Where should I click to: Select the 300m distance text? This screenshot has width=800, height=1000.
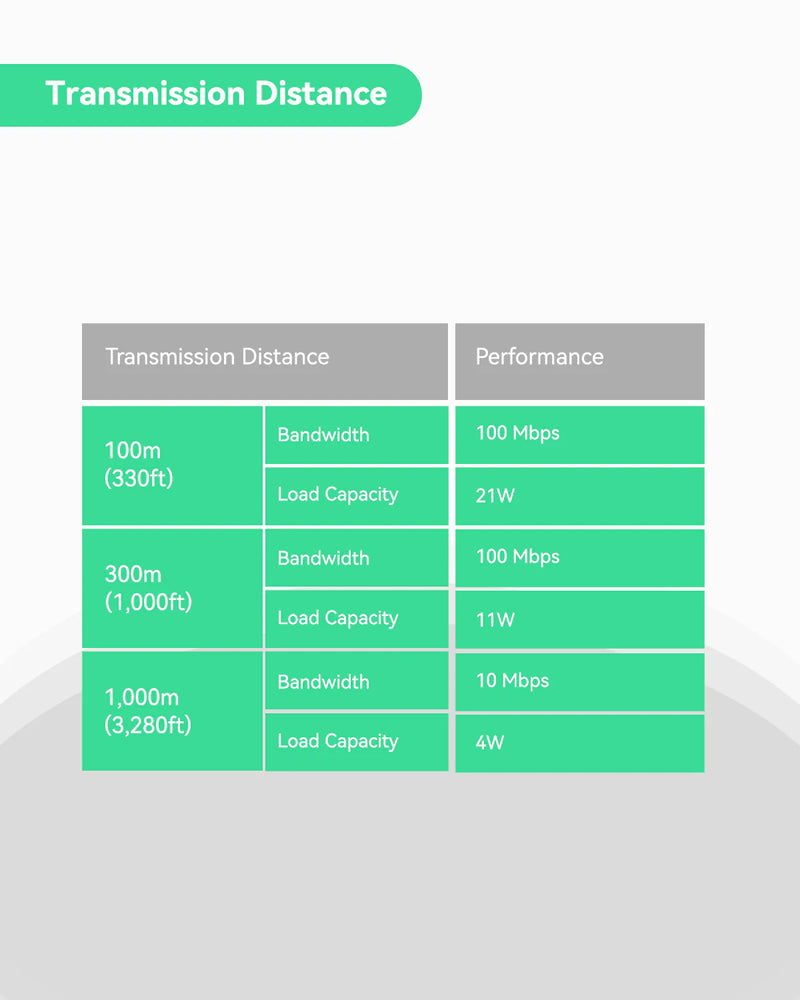pyautogui.click(x=133, y=575)
